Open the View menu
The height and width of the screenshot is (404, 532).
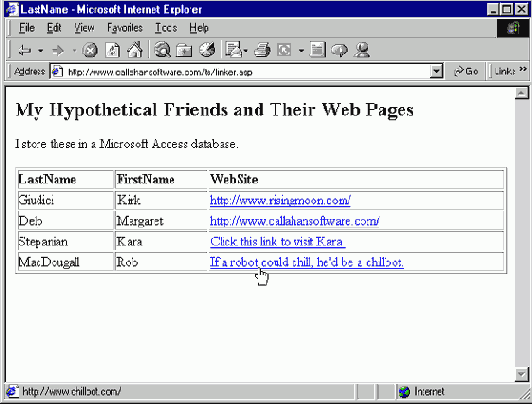coord(84,28)
